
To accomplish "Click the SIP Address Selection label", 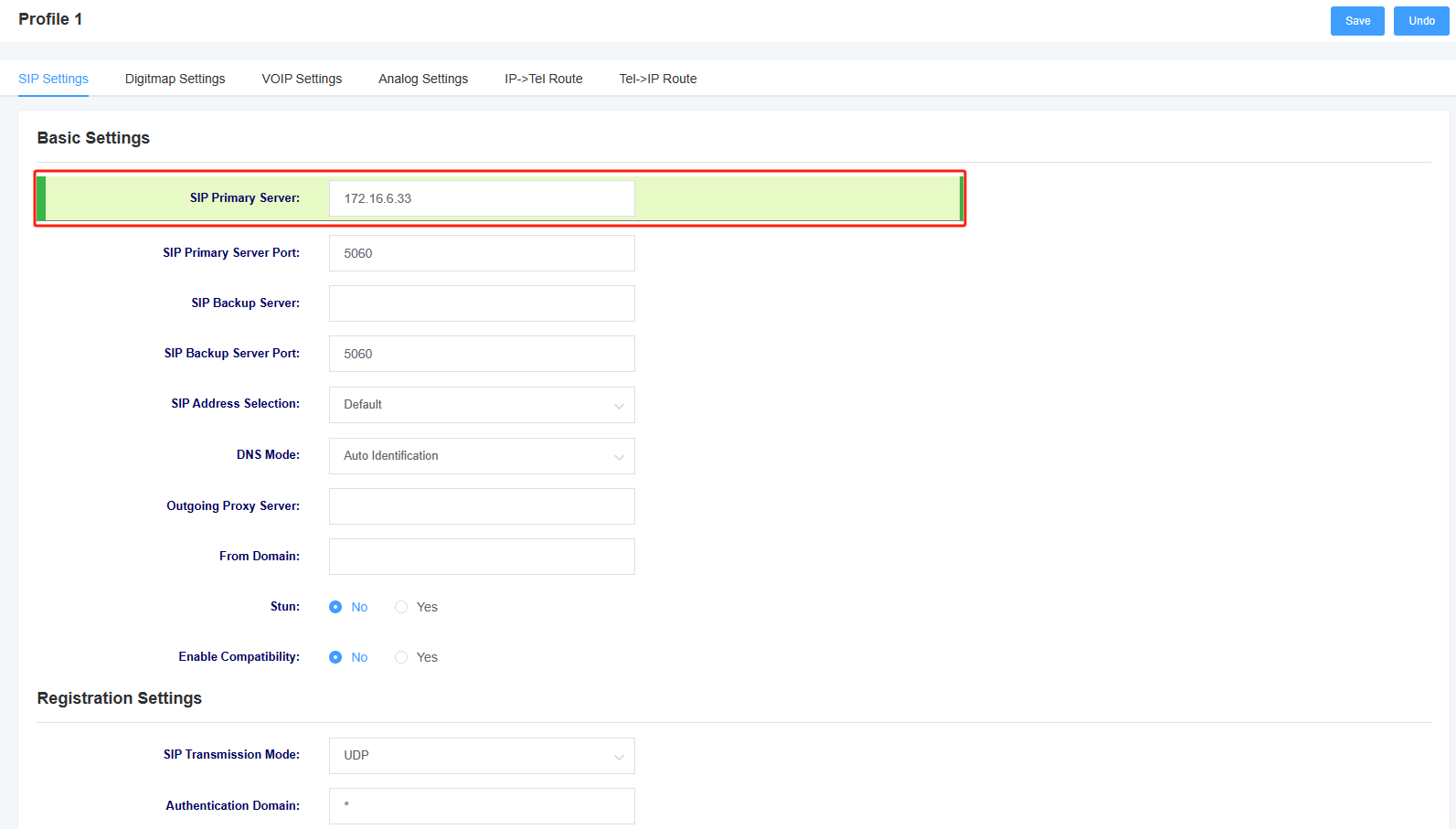I will click(x=236, y=404).
